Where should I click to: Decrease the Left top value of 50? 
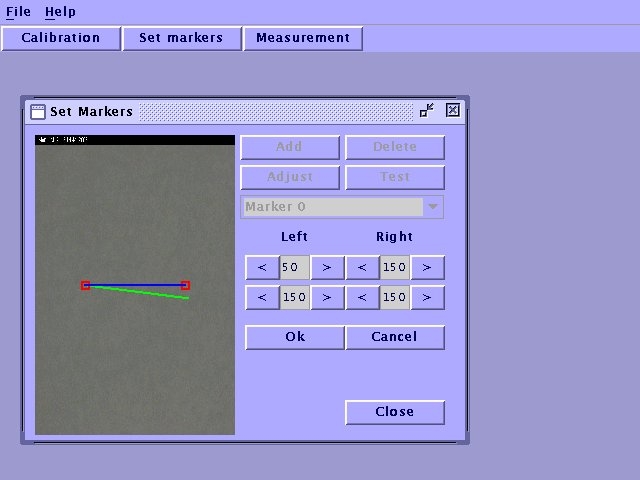262,268
